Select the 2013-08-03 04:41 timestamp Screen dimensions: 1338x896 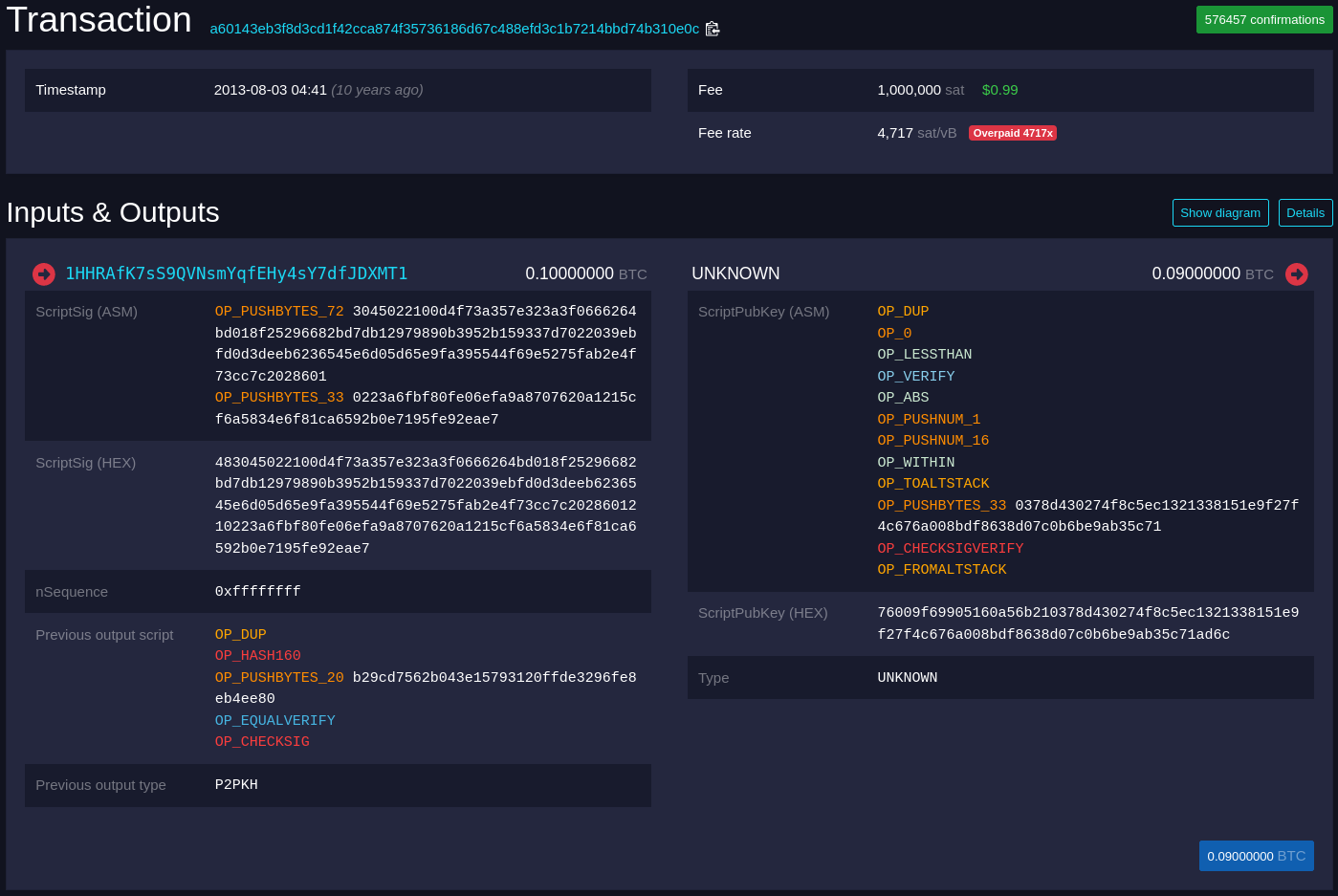point(271,90)
